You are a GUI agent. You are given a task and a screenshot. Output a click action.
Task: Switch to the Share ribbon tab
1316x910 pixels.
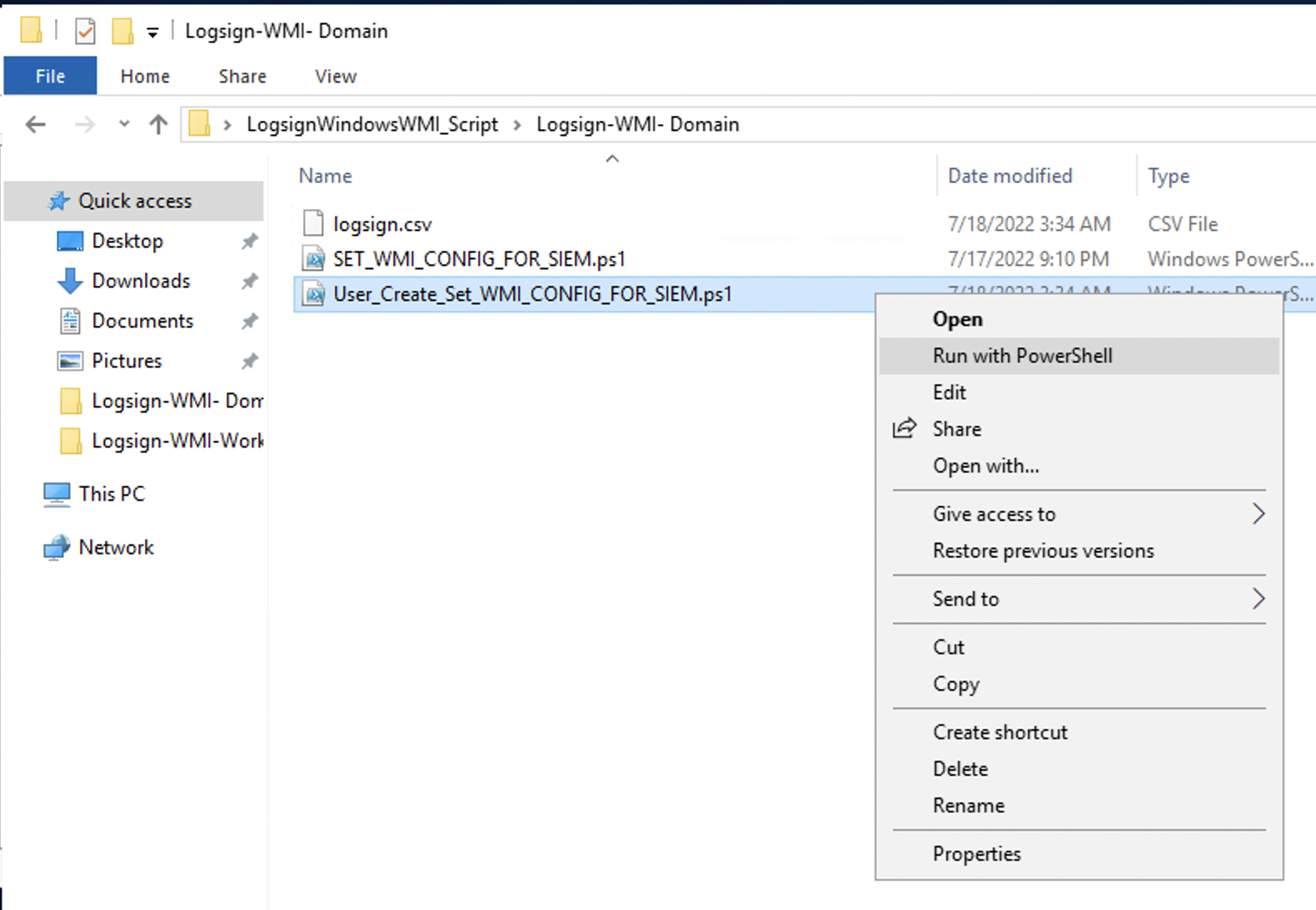(x=242, y=76)
